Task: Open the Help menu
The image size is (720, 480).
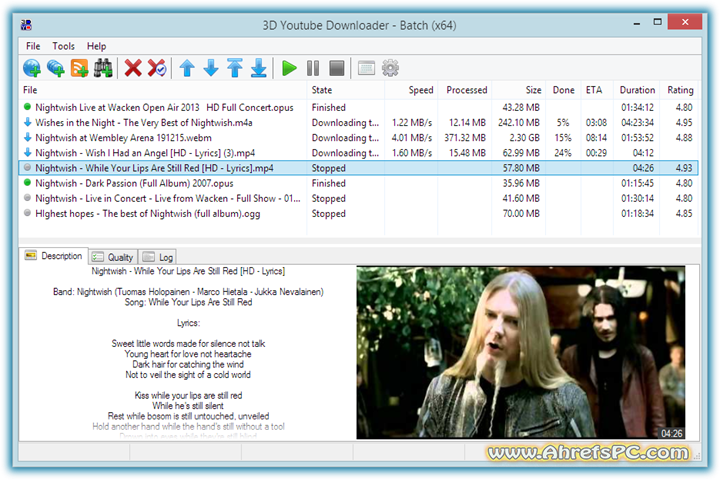Action: [96, 46]
